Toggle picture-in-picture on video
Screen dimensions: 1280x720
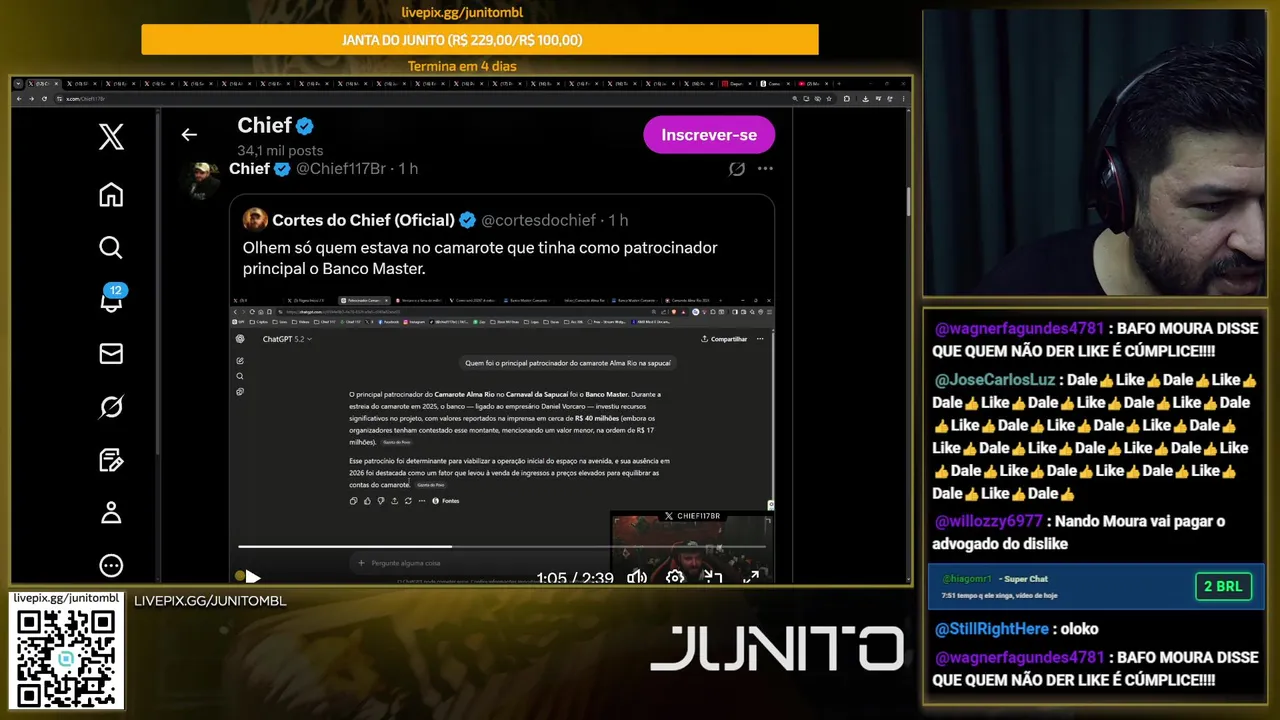click(x=712, y=577)
